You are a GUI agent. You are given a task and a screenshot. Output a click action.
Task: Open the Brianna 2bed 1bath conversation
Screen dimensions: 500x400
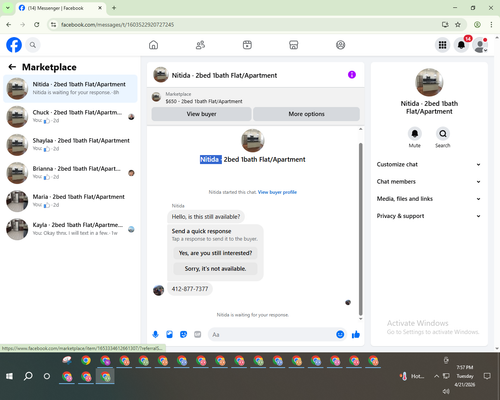point(70,173)
